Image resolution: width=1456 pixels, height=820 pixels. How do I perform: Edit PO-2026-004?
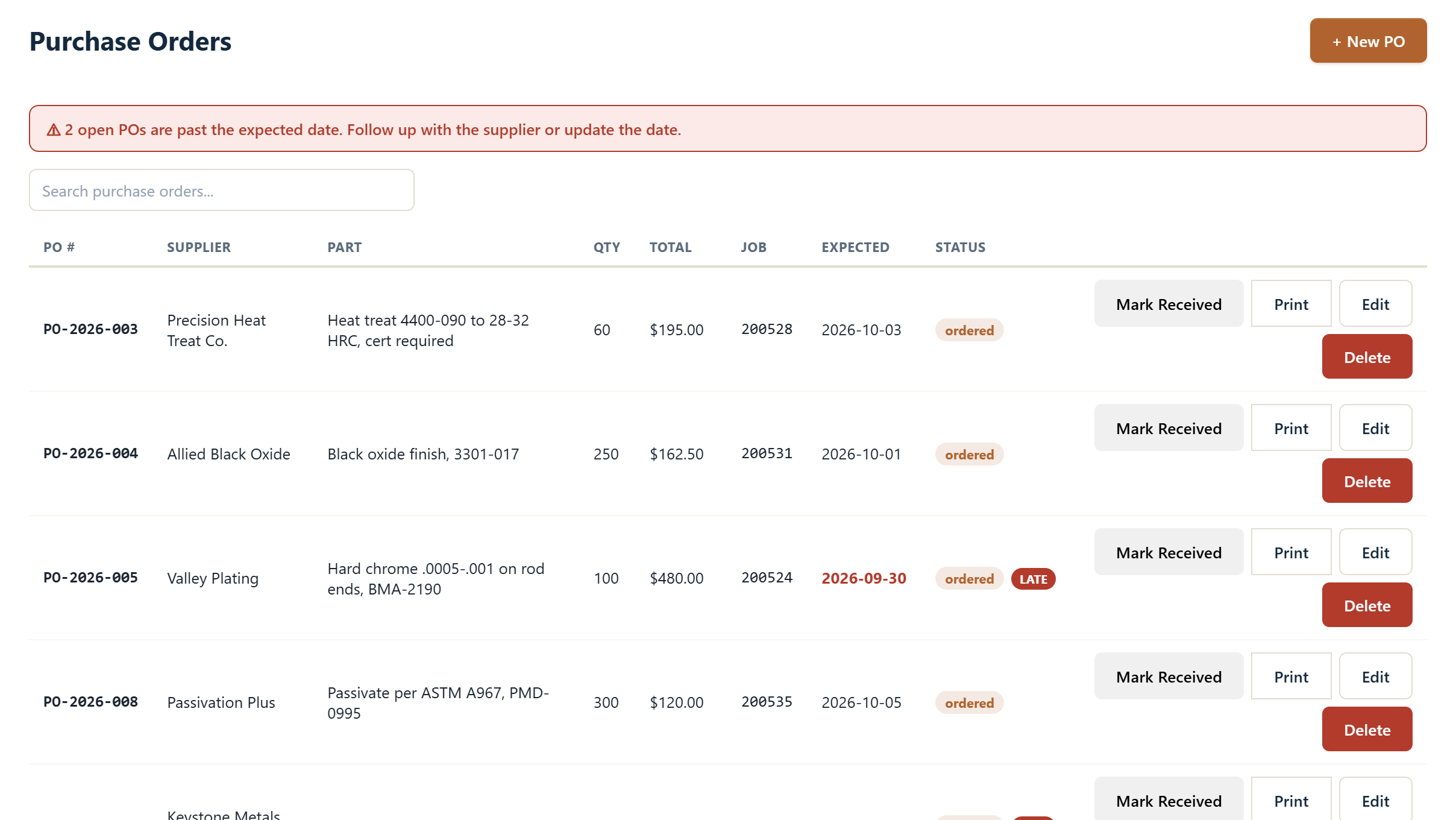click(1375, 428)
